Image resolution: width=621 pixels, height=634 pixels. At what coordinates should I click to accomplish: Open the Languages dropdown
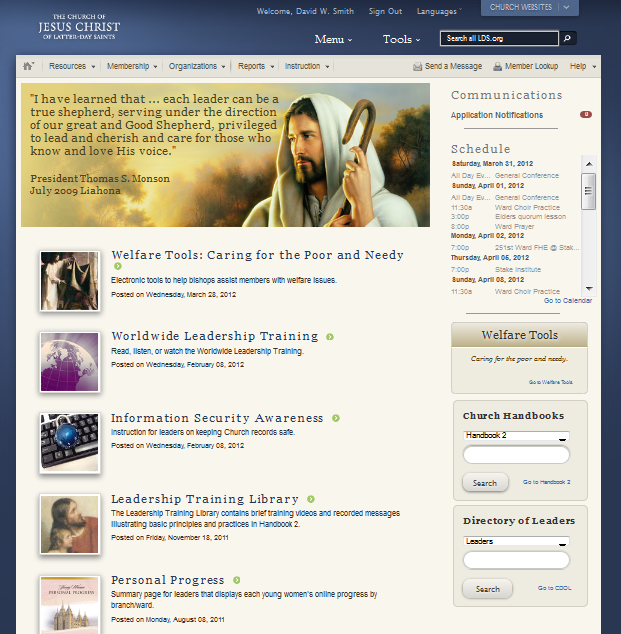(x=439, y=11)
